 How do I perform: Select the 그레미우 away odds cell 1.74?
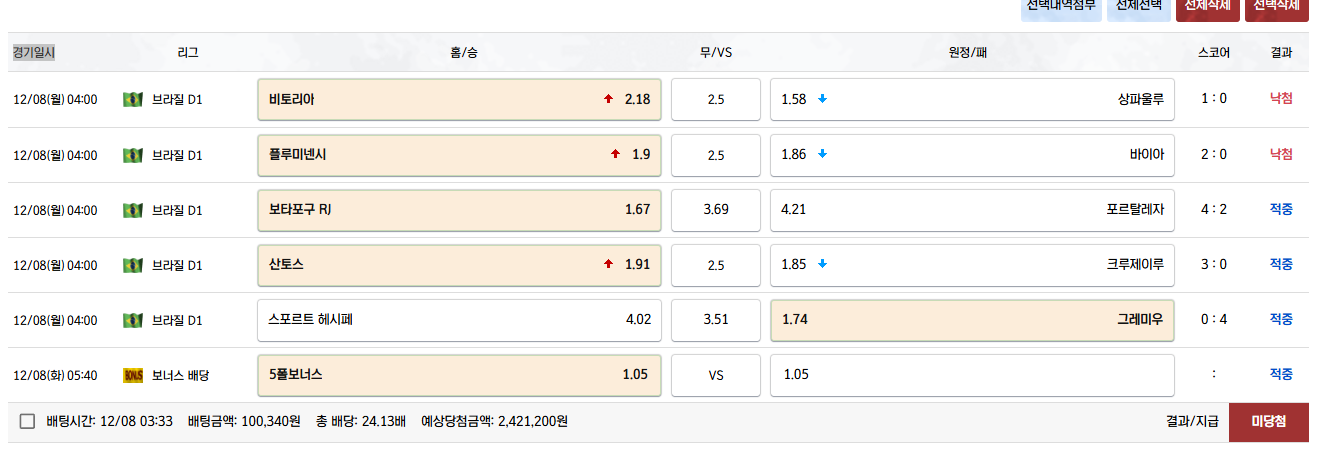click(x=972, y=320)
